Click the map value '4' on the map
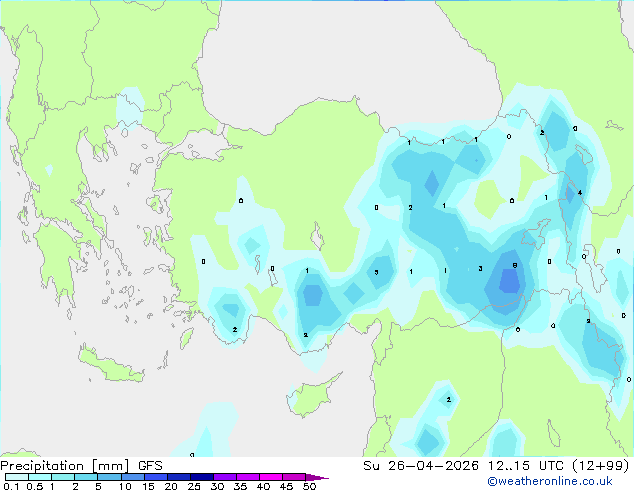 pos(580,192)
